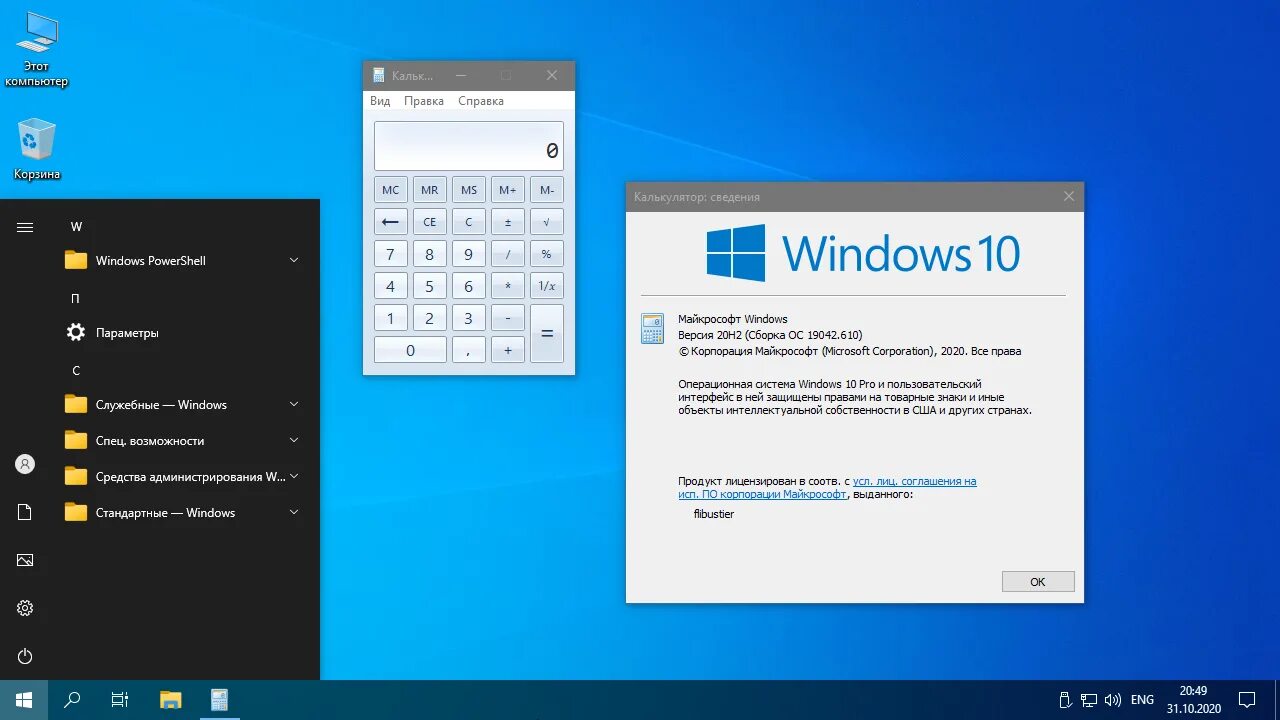The width and height of the screenshot is (1280, 720).
Task: Click calculator digit 7
Action: click(x=390, y=254)
